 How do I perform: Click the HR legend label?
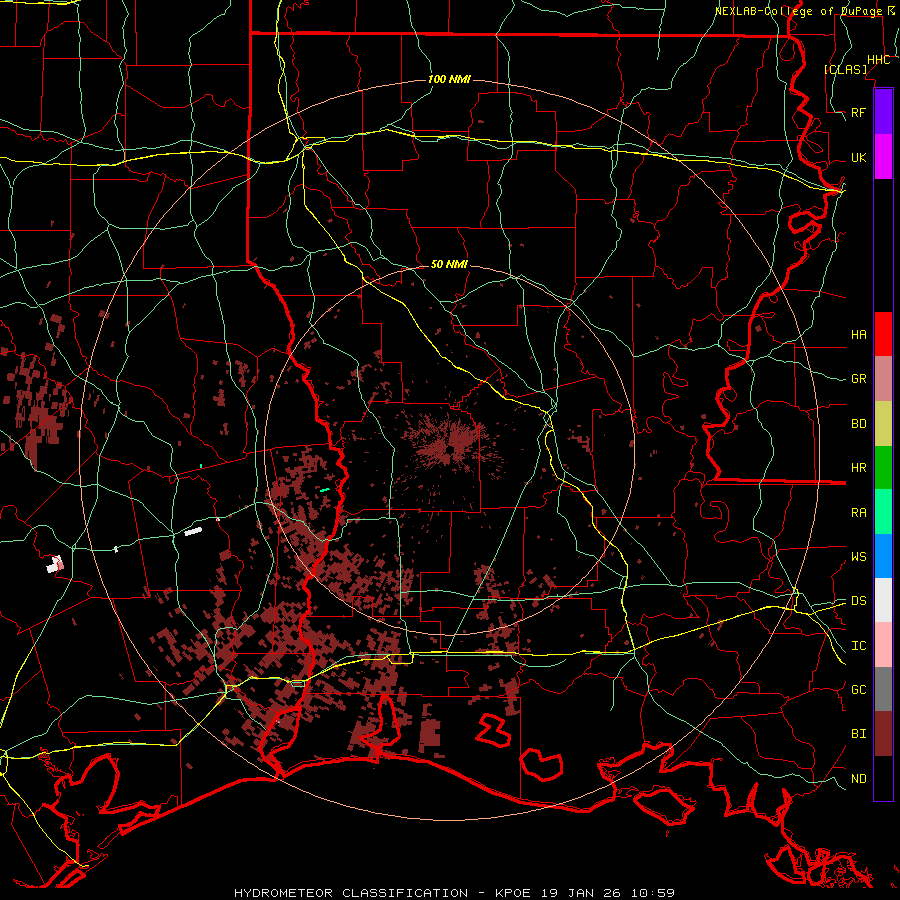click(x=859, y=468)
